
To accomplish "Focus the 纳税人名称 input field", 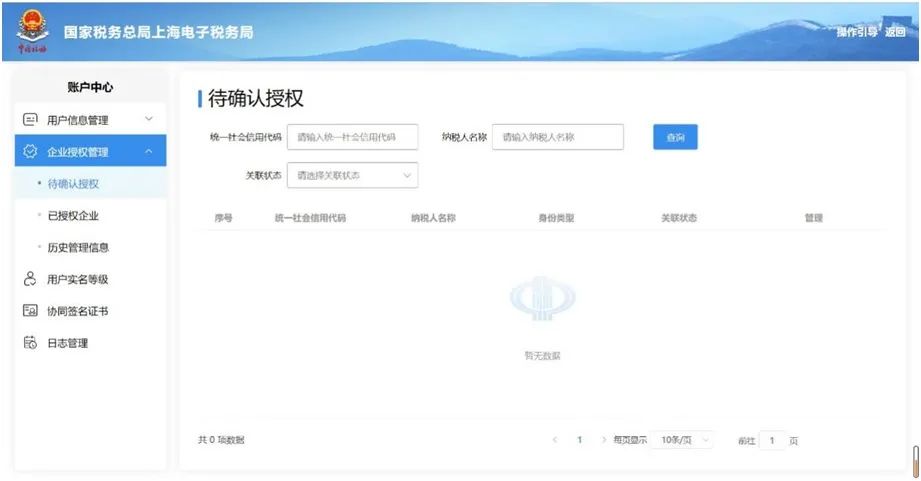I will 558,137.
